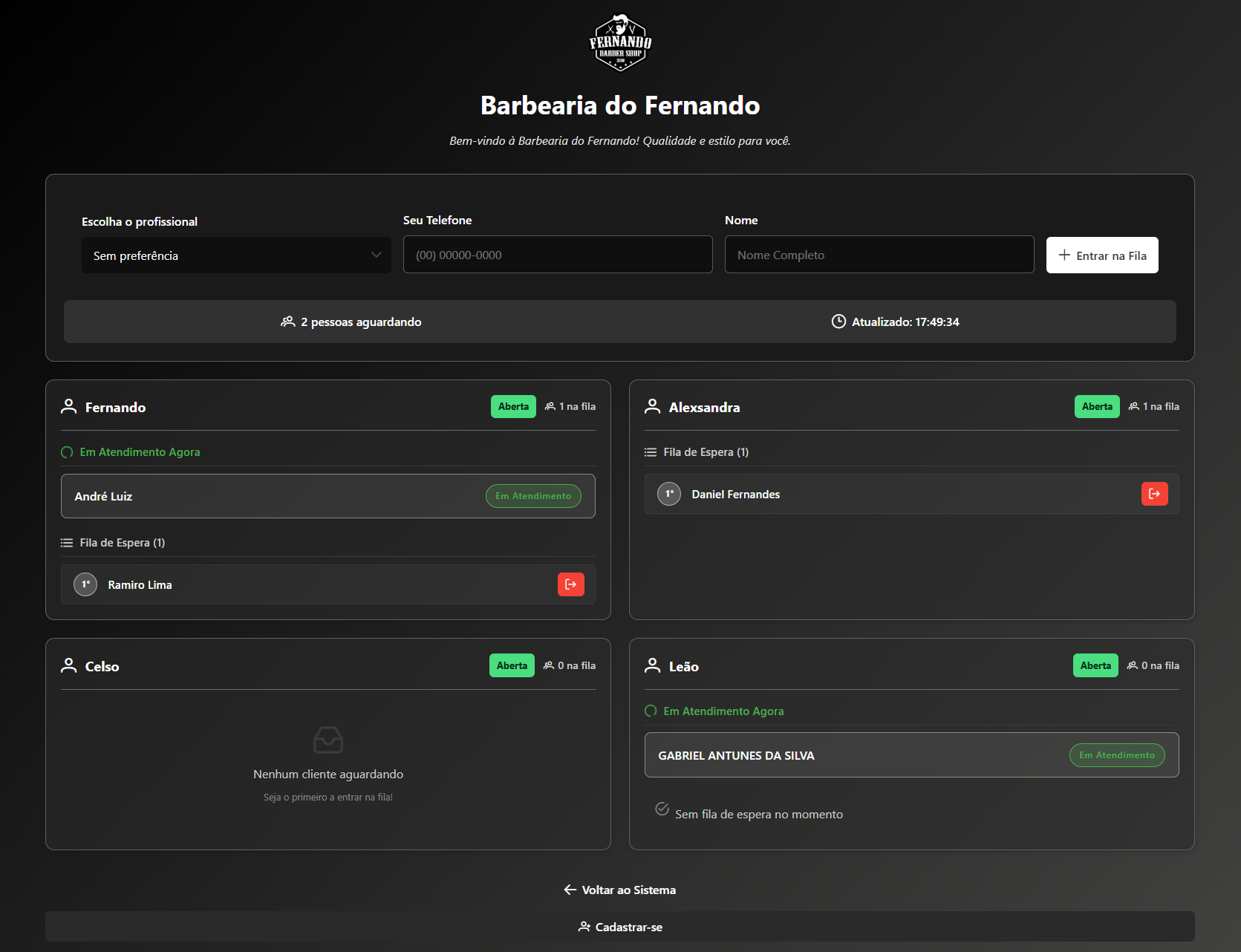
Task: Click the Aberta badge on Celso's card
Action: (512, 665)
